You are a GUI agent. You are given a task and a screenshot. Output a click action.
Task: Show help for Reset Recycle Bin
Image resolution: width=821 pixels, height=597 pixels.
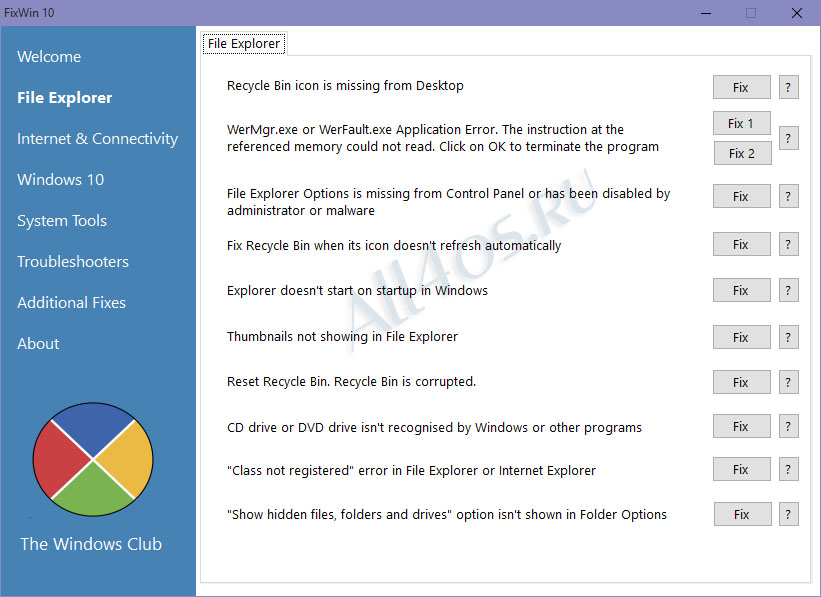click(788, 382)
